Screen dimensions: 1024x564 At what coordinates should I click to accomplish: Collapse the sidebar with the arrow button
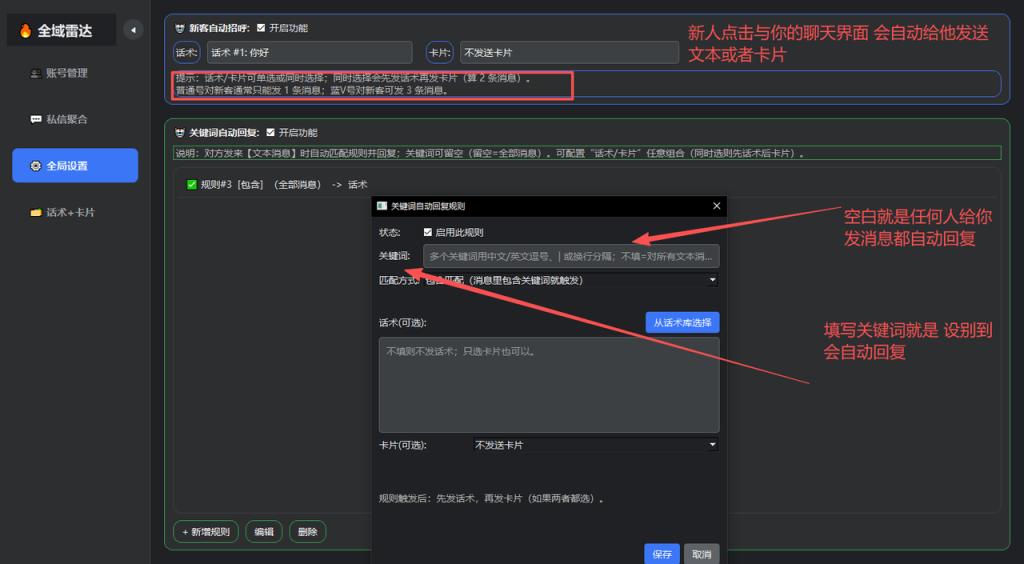coord(133,30)
